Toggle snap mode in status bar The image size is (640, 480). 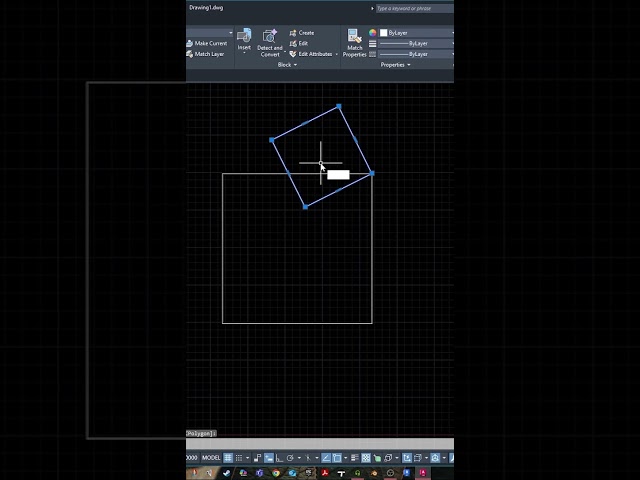point(239,458)
